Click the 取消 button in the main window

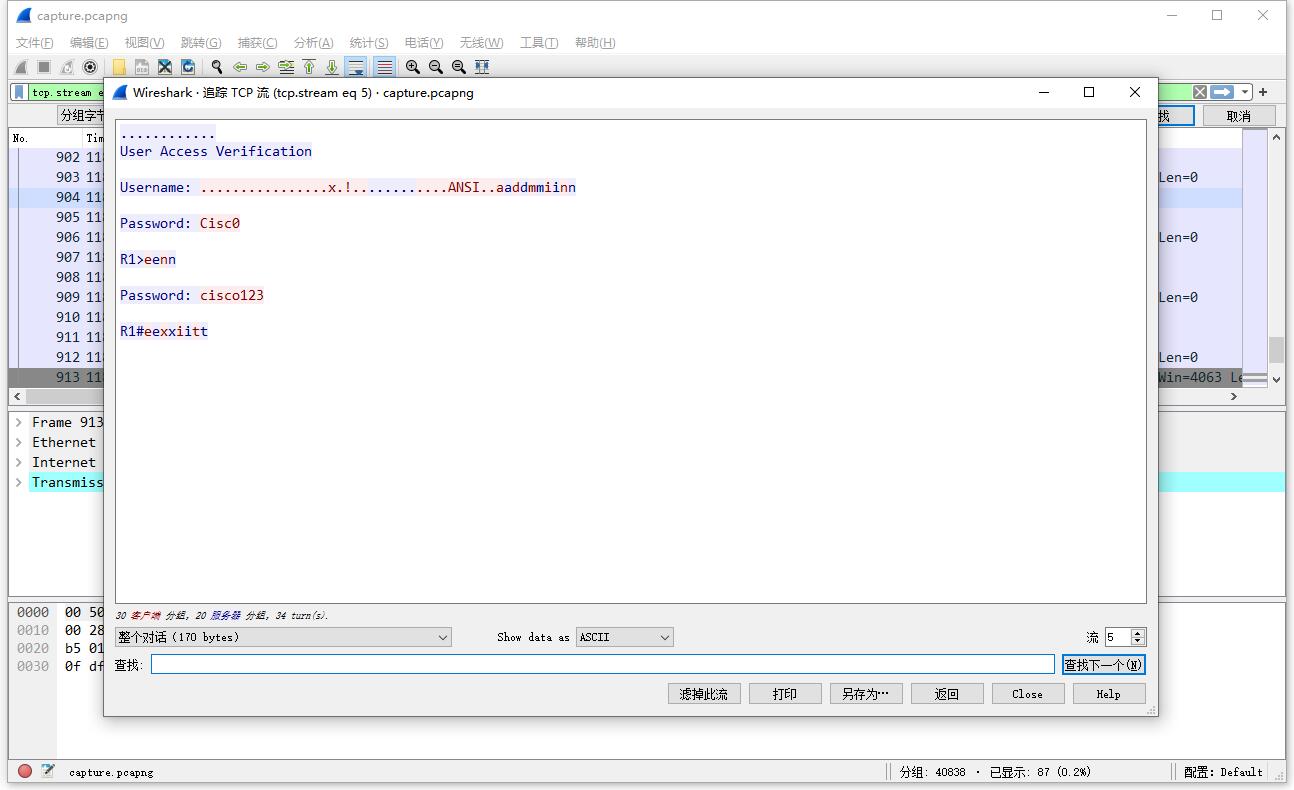[x=1239, y=116]
